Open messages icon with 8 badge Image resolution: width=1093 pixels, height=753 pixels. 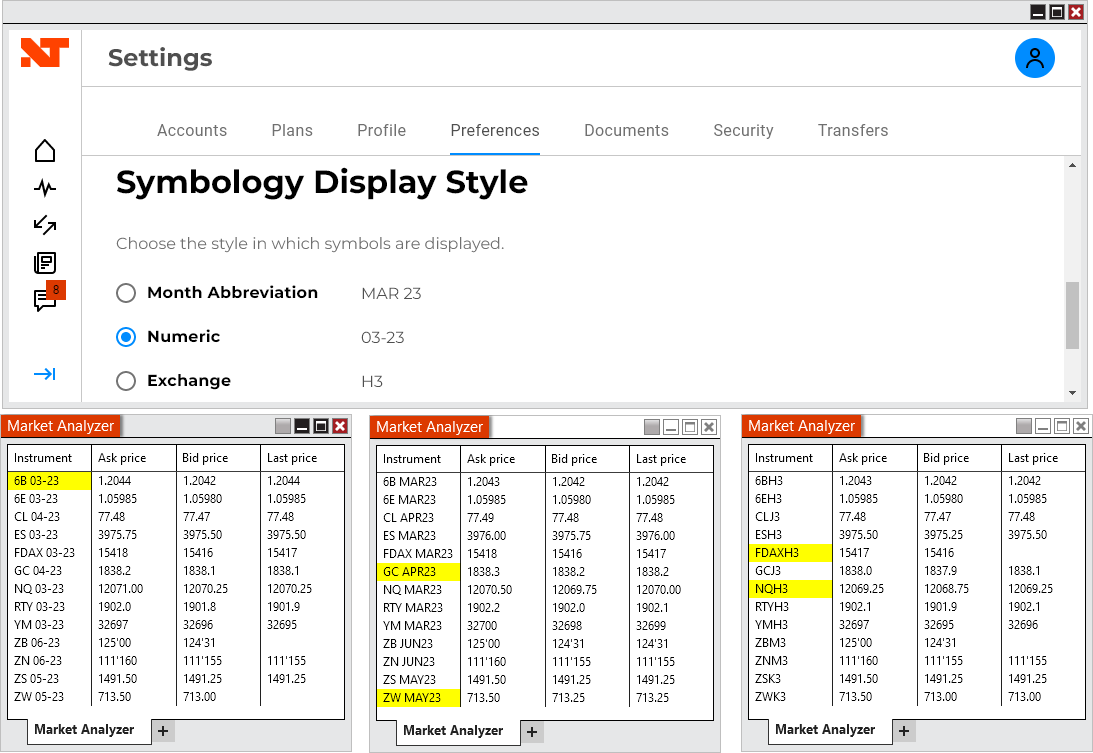pyautogui.click(x=46, y=300)
